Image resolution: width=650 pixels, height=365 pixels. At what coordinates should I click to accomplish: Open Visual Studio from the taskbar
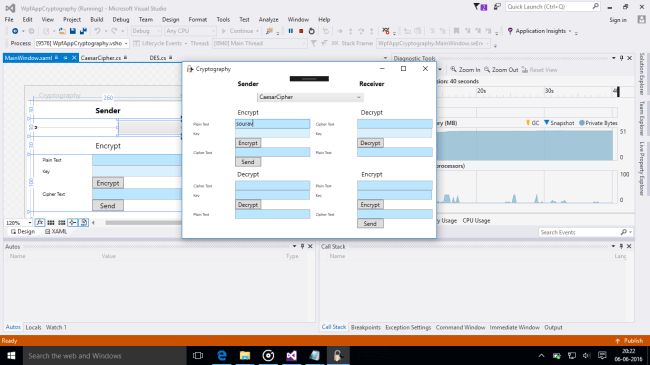pos(291,355)
